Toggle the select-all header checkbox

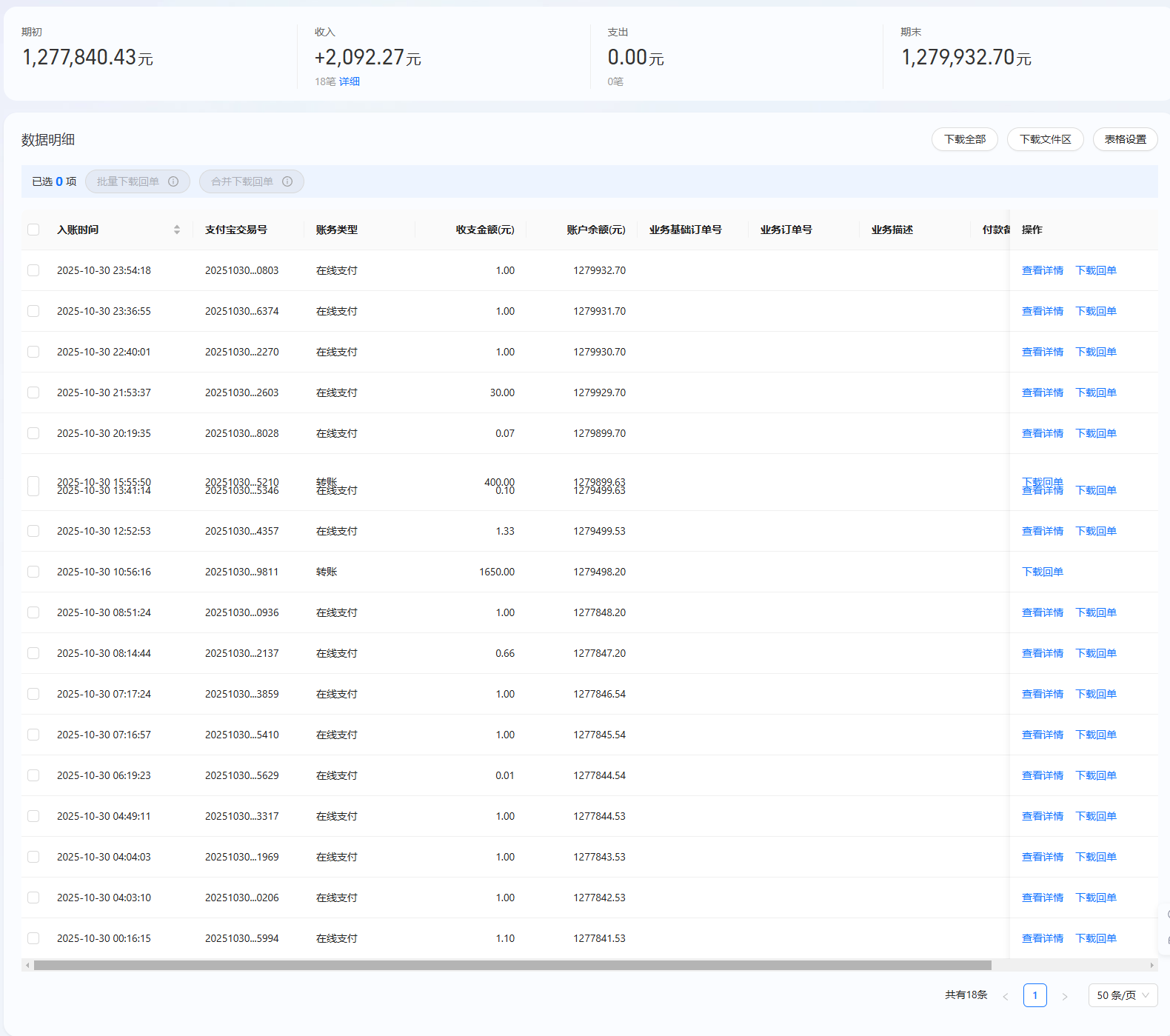[33, 230]
